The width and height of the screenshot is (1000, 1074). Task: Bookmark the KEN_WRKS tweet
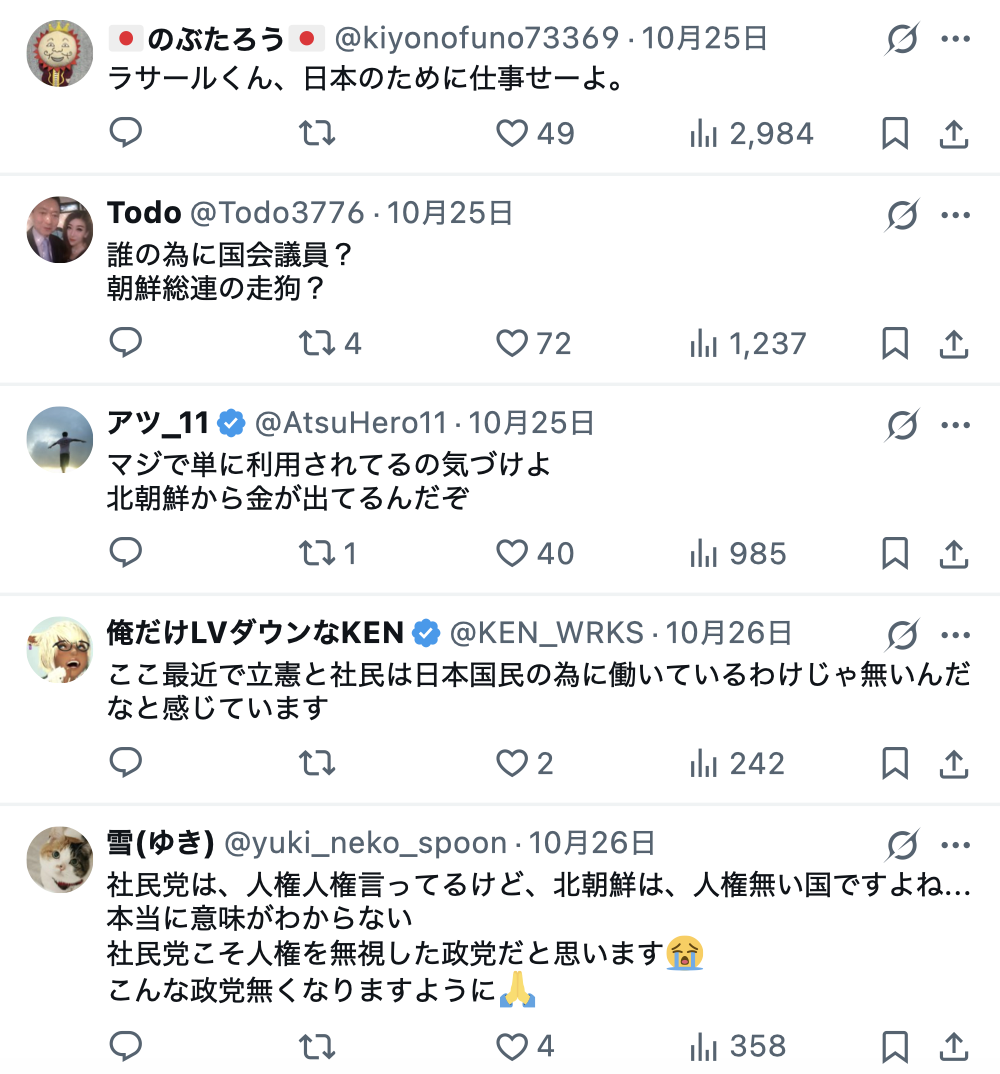[895, 763]
